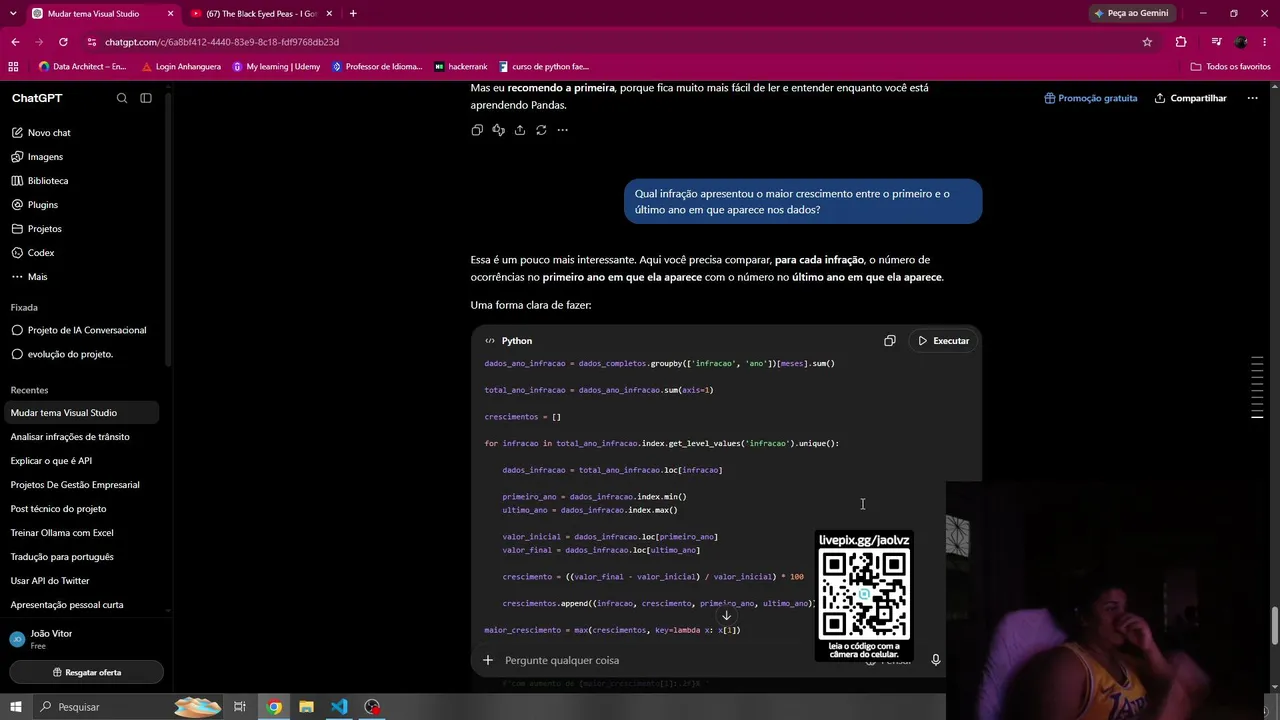View site information for chatgpt.com
1280x720 pixels.
click(91, 42)
